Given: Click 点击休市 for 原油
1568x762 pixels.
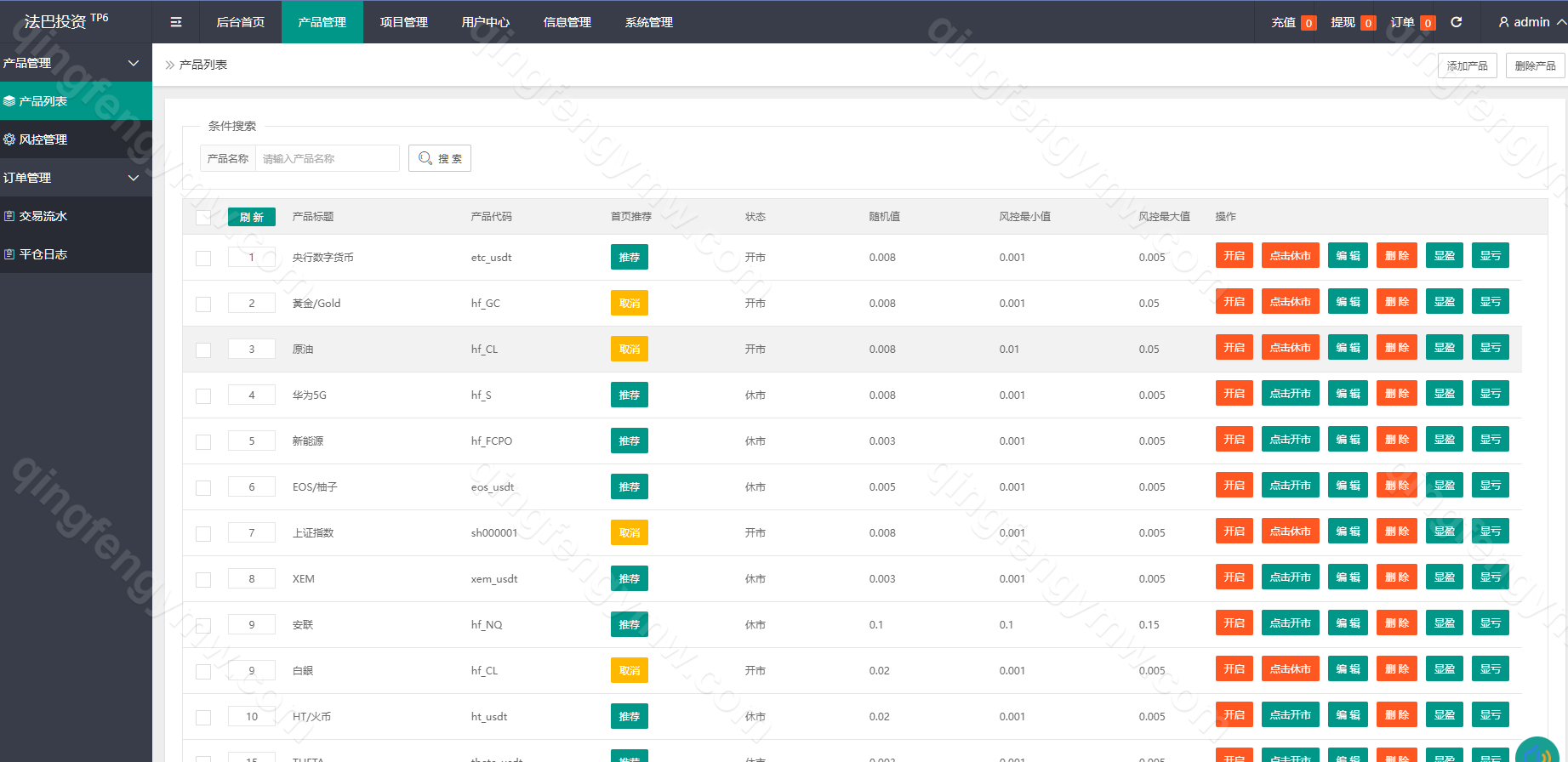Looking at the screenshot, I should coord(1291,347).
